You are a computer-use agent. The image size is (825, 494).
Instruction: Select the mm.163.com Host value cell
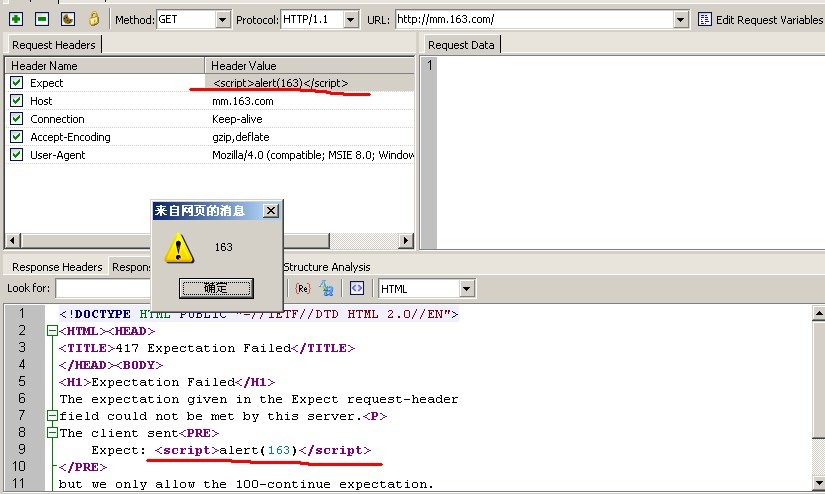click(x=309, y=100)
